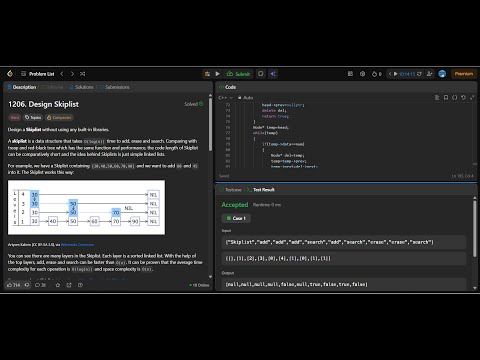Click the problem title 1206. Design Skiplist
The width and height of the screenshot is (480, 360).
click(x=43, y=104)
